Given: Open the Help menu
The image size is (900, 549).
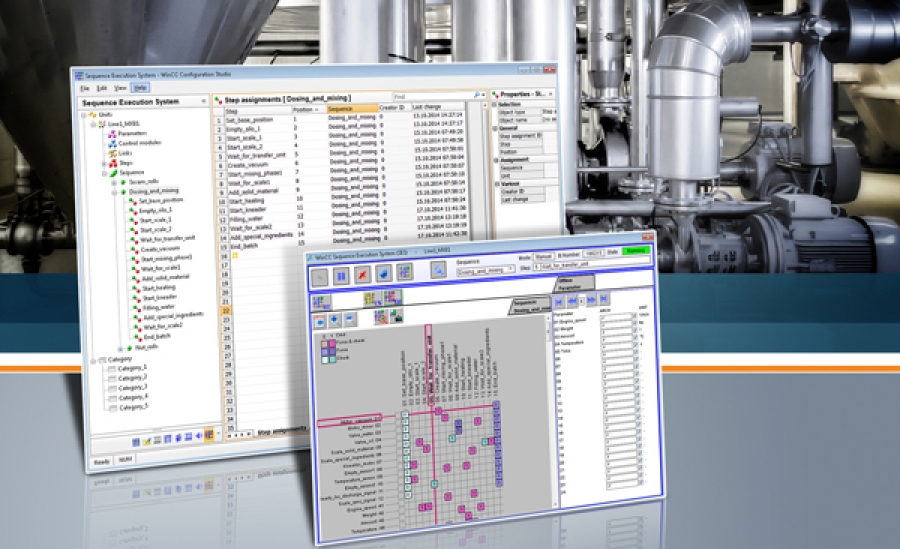Looking at the screenshot, I should click(x=140, y=88).
